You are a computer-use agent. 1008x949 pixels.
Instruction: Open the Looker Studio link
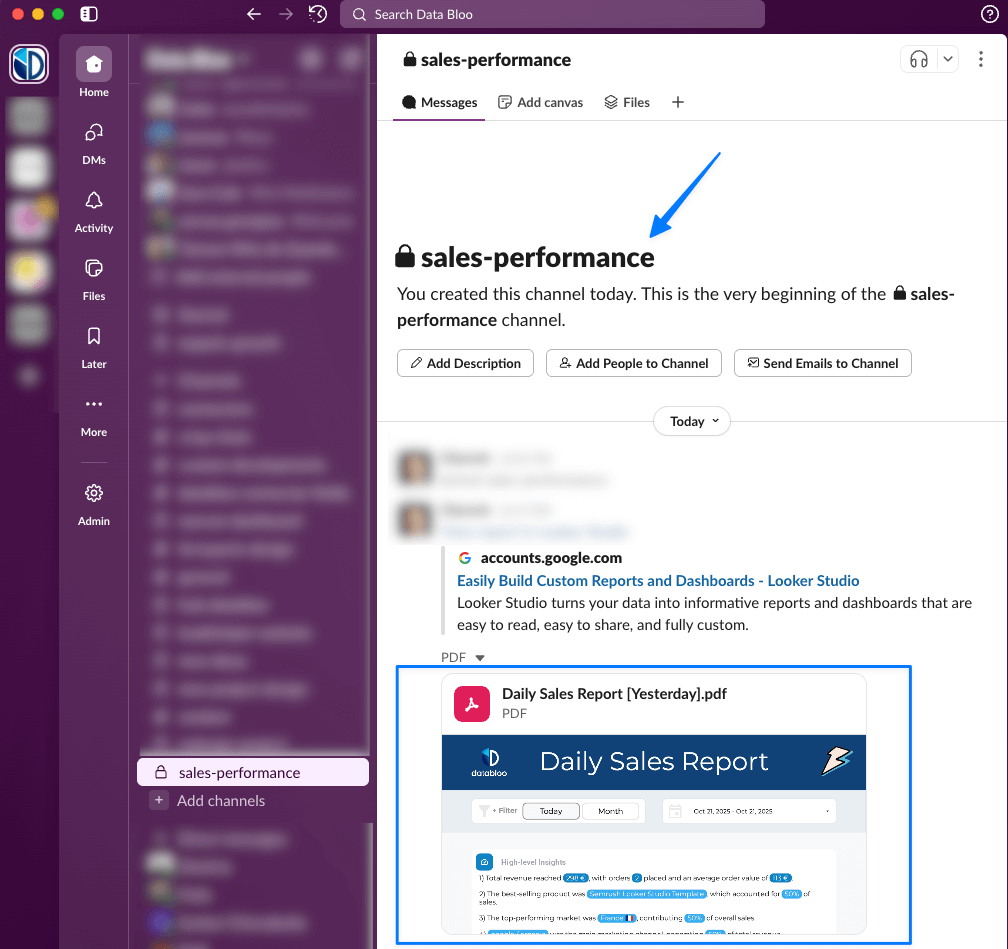[x=658, y=581]
